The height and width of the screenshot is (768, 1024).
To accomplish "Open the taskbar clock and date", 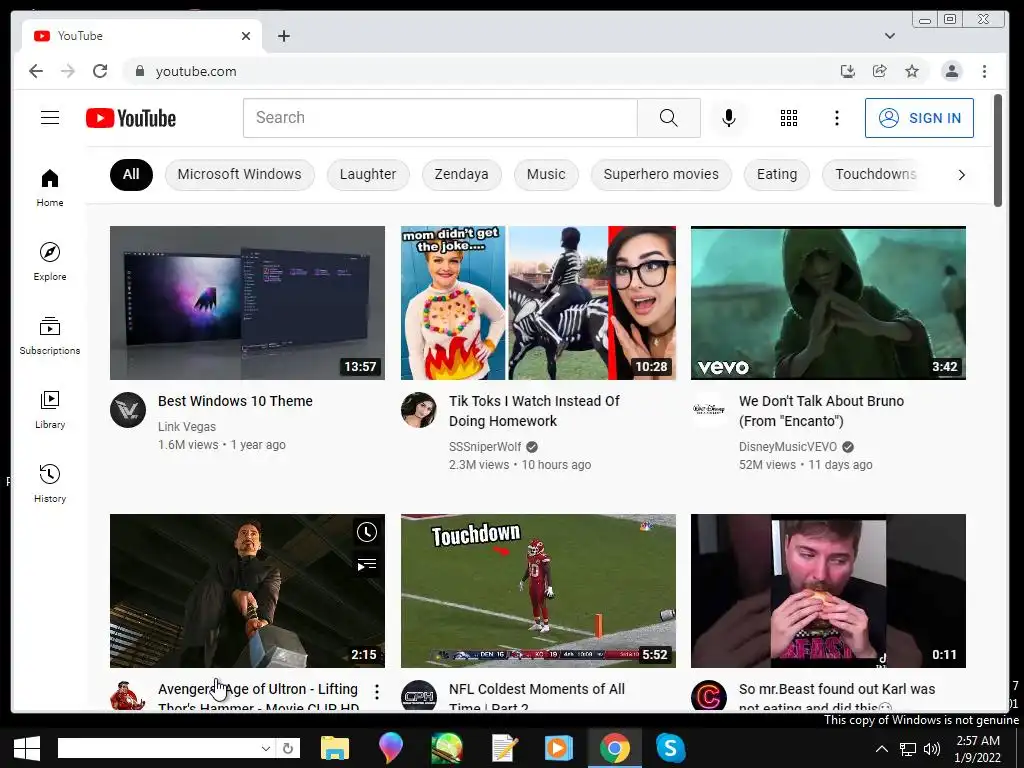I will (978, 749).
